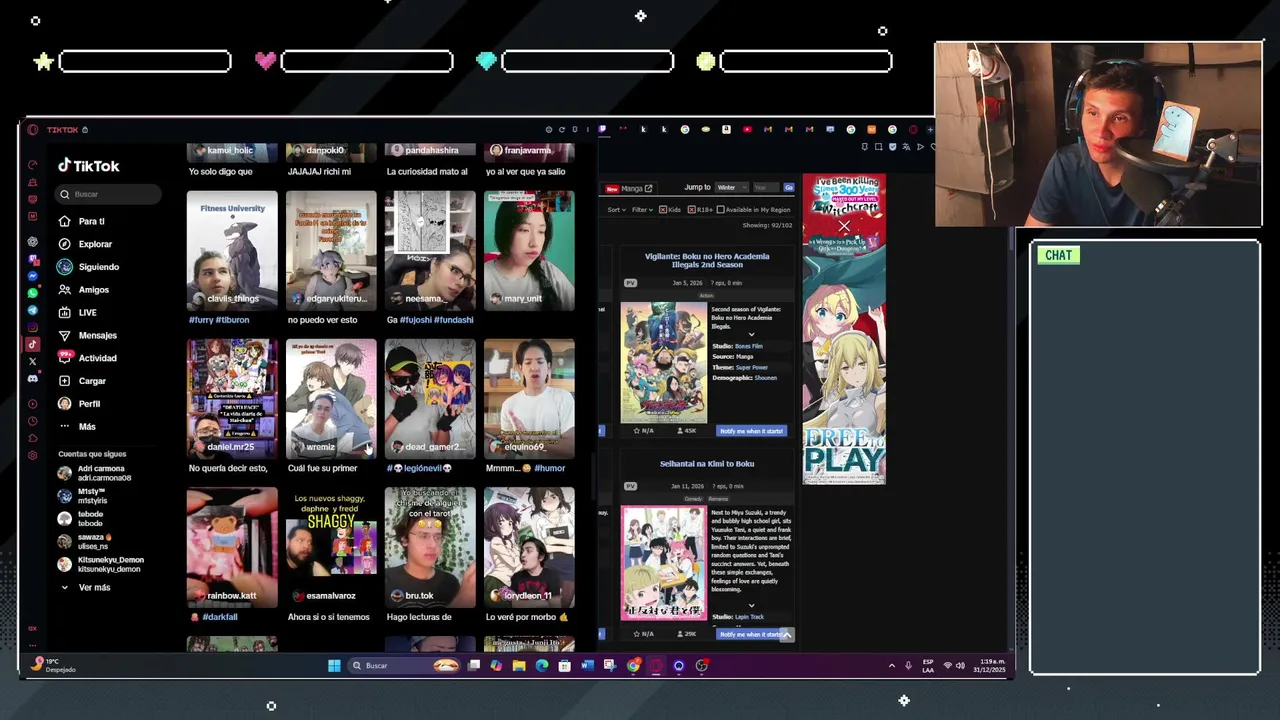The width and height of the screenshot is (1280, 720).
Task: Close the Witchcraft ad overlay X
Action: point(844,227)
